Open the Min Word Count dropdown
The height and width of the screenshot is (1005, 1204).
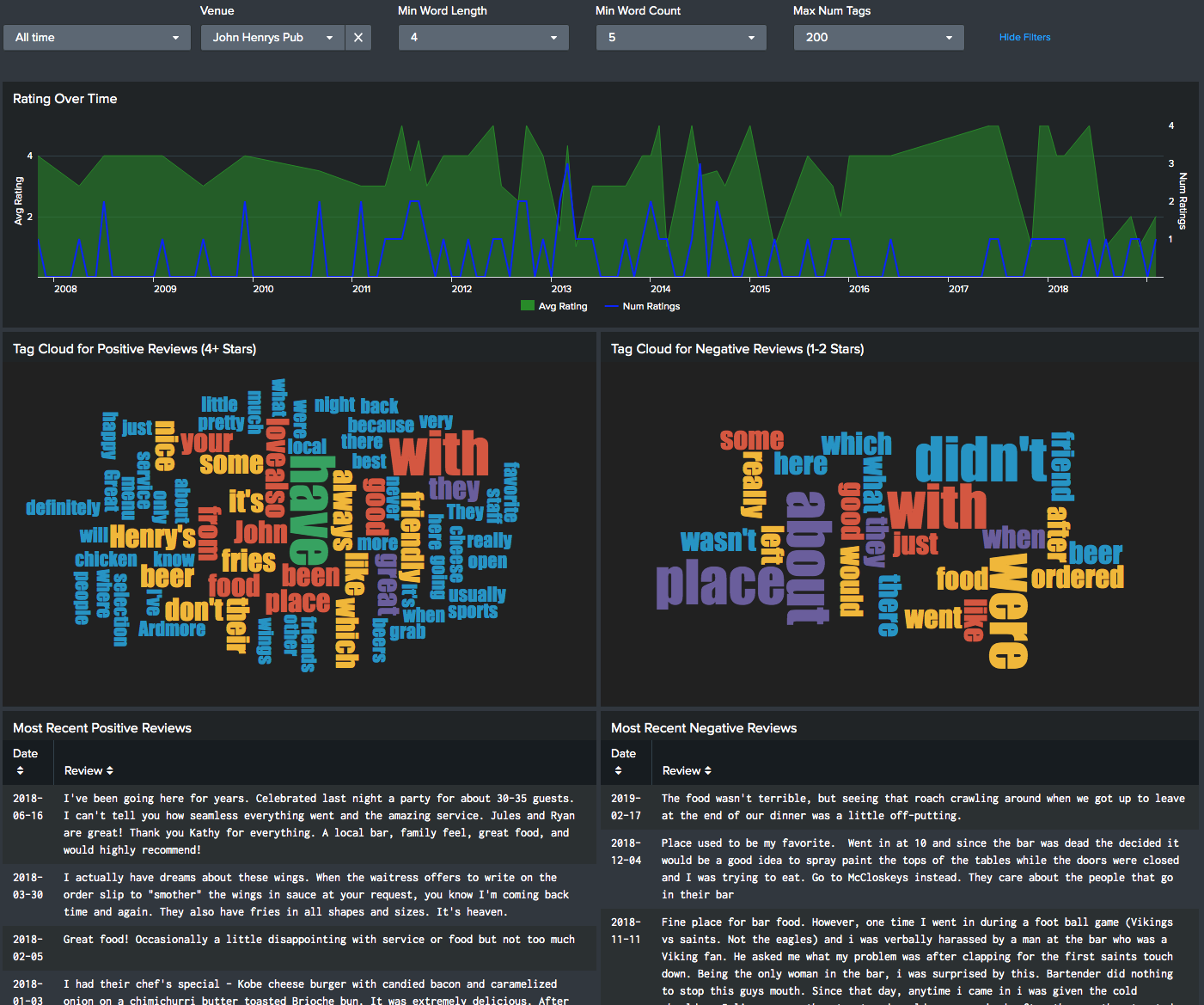point(681,38)
